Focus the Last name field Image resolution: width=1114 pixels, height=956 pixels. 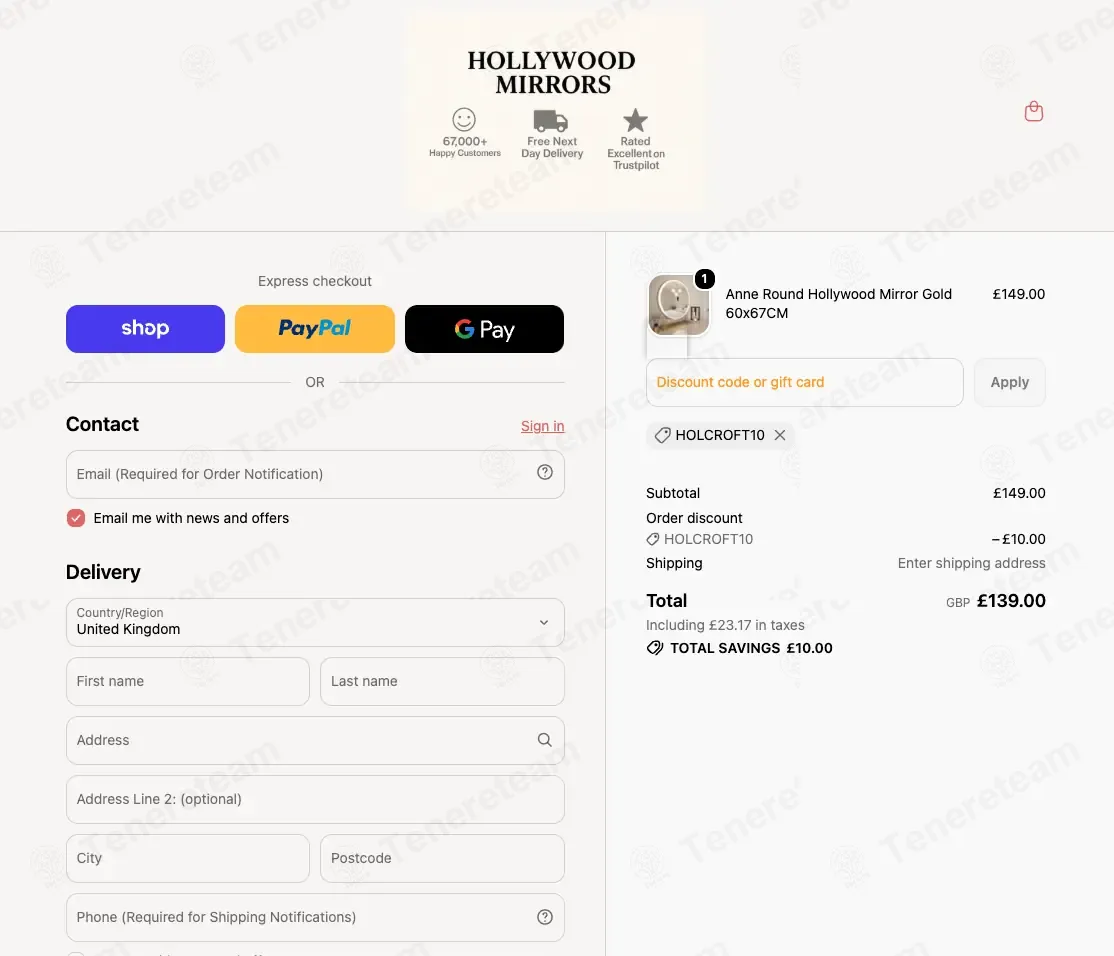(443, 681)
